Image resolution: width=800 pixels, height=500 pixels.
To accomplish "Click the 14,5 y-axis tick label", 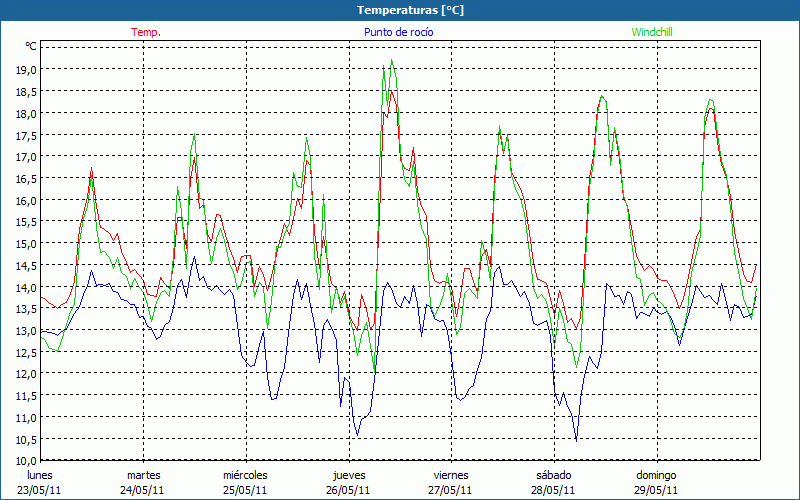I will [26, 265].
